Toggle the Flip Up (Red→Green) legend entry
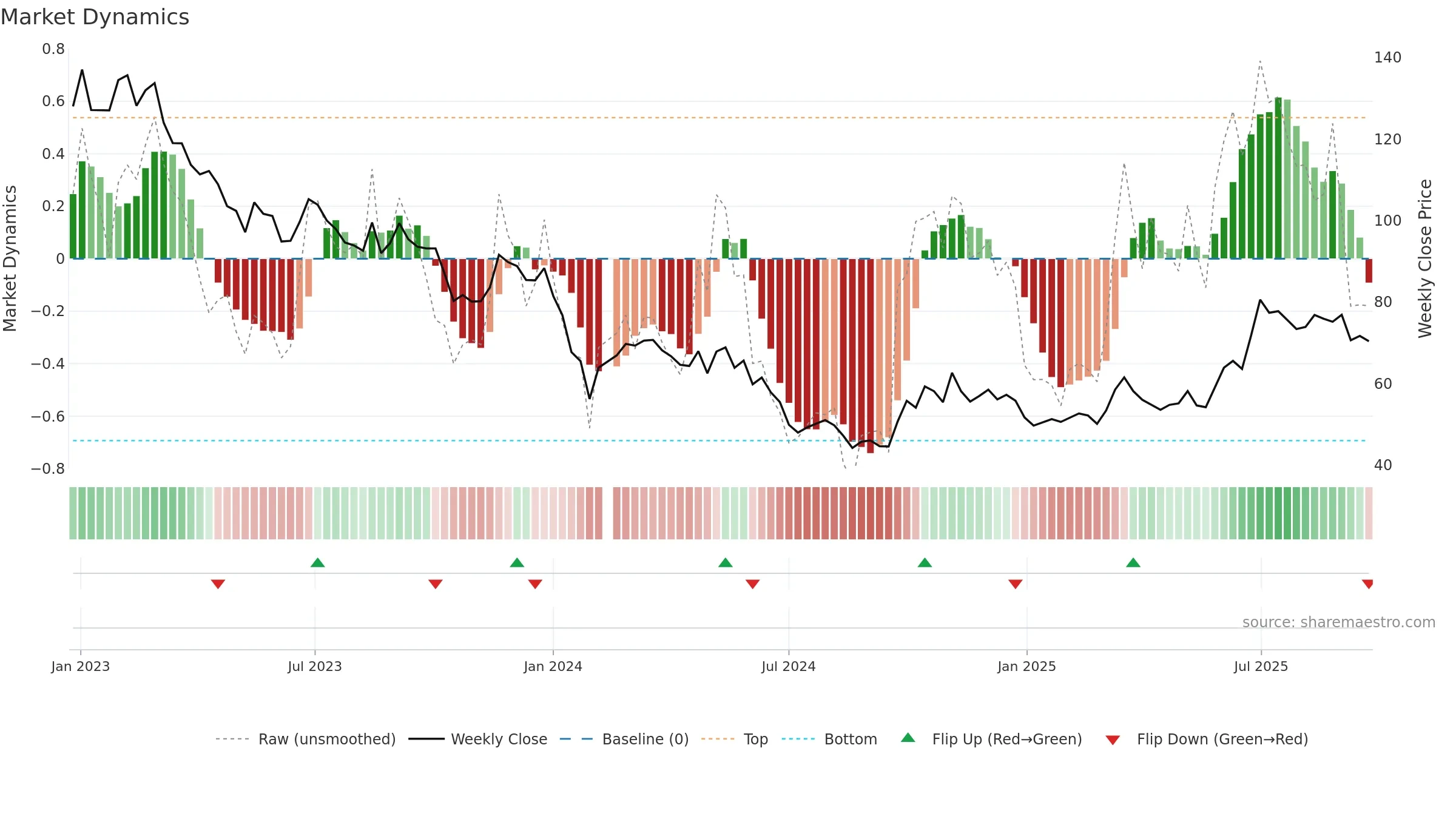This screenshot has width=1456, height=819. (991, 739)
